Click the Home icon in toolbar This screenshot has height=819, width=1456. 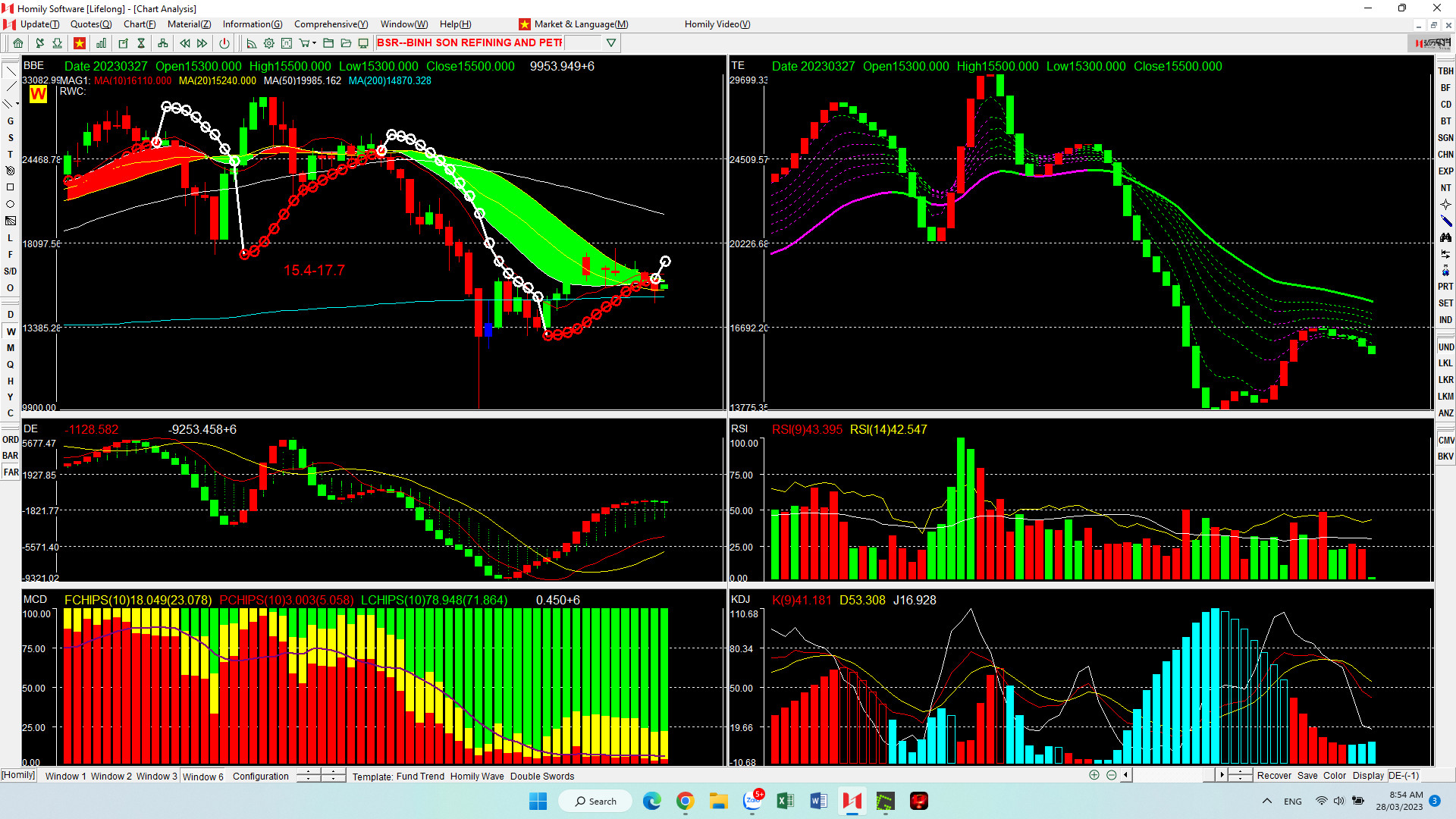click(x=17, y=43)
